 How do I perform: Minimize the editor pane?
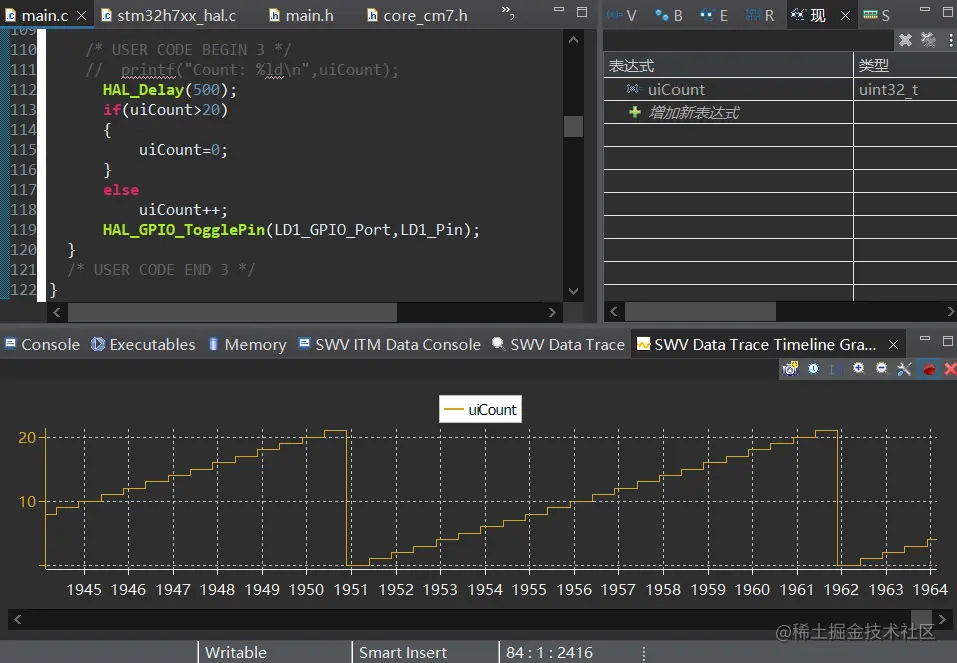point(558,10)
